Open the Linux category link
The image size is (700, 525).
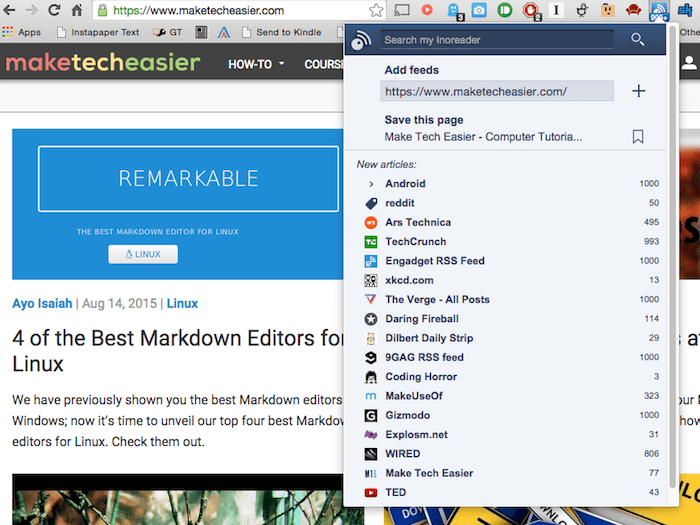tap(182, 304)
